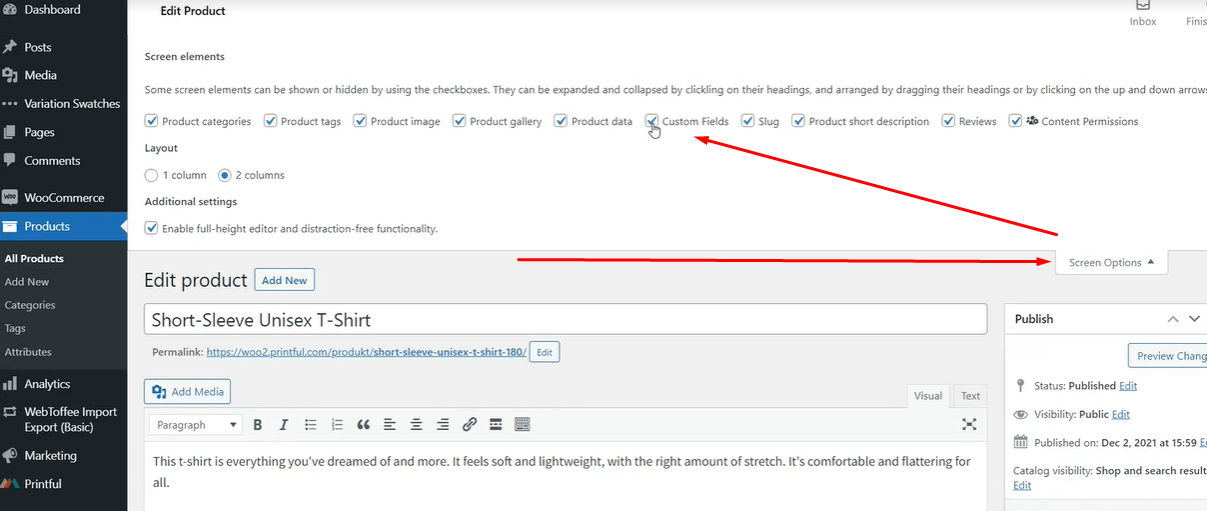Move Publish box up arrow

click(1173, 319)
